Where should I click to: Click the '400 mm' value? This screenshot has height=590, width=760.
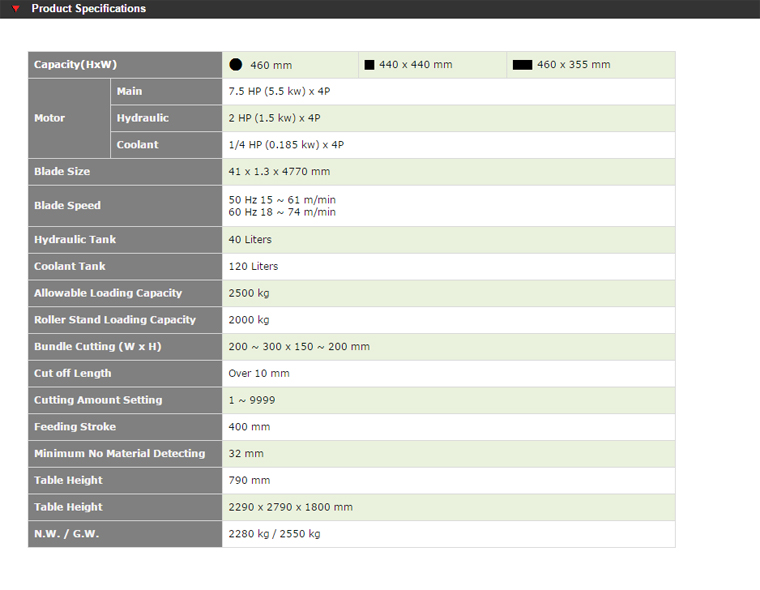click(x=249, y=427)
